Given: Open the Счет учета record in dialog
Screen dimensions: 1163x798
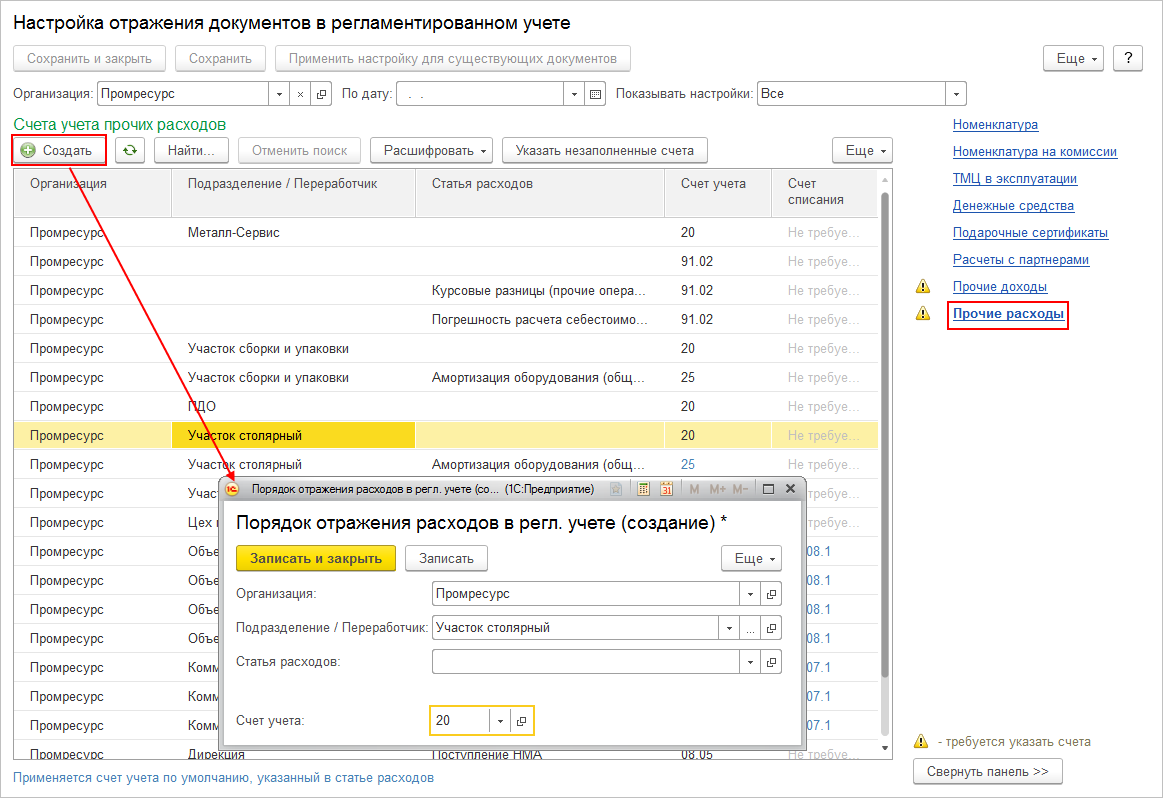Looking at the screenshot, I should click(x=521, y=721).
